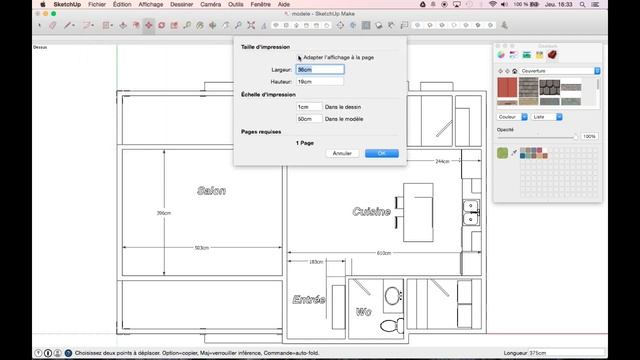Screen dimensions: 640x360
Task: Expand the Arc tool dropdown arrow
Action: tap(93, 26)
